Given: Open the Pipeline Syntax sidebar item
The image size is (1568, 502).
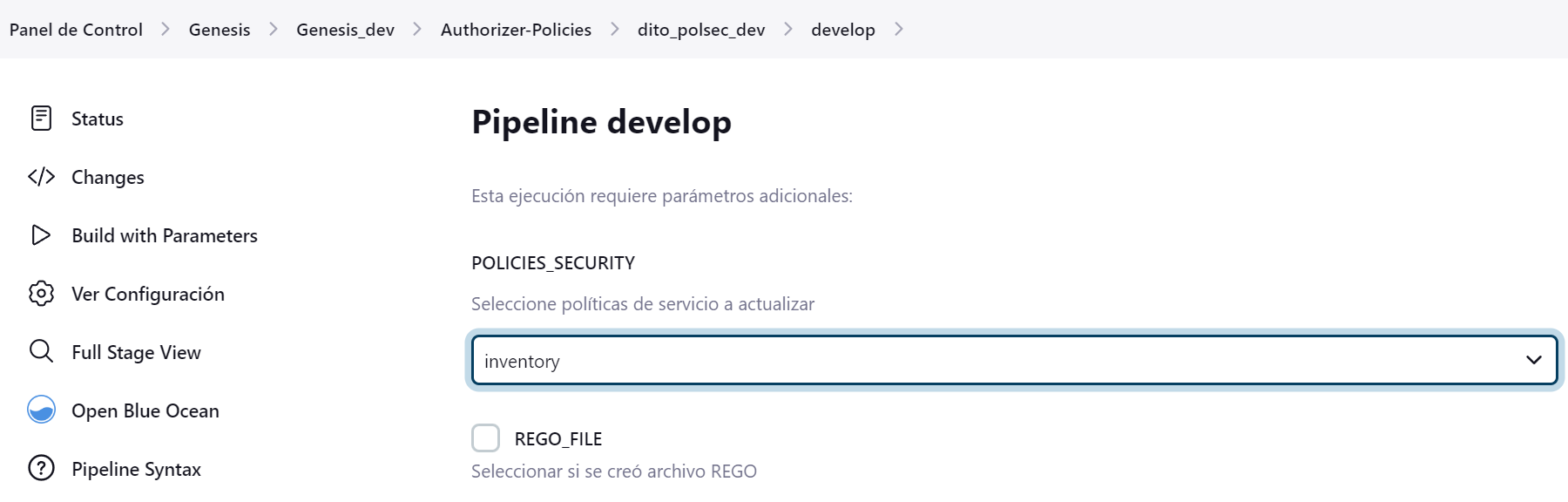Looking at the screenshot, I should [136, 469].
